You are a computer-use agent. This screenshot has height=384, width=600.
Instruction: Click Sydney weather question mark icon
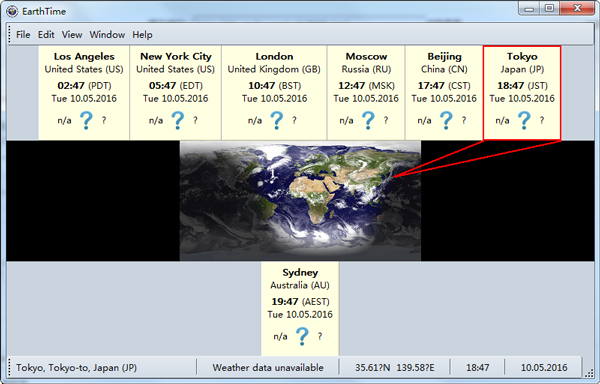pyautogui.click(x=302, y=337)
